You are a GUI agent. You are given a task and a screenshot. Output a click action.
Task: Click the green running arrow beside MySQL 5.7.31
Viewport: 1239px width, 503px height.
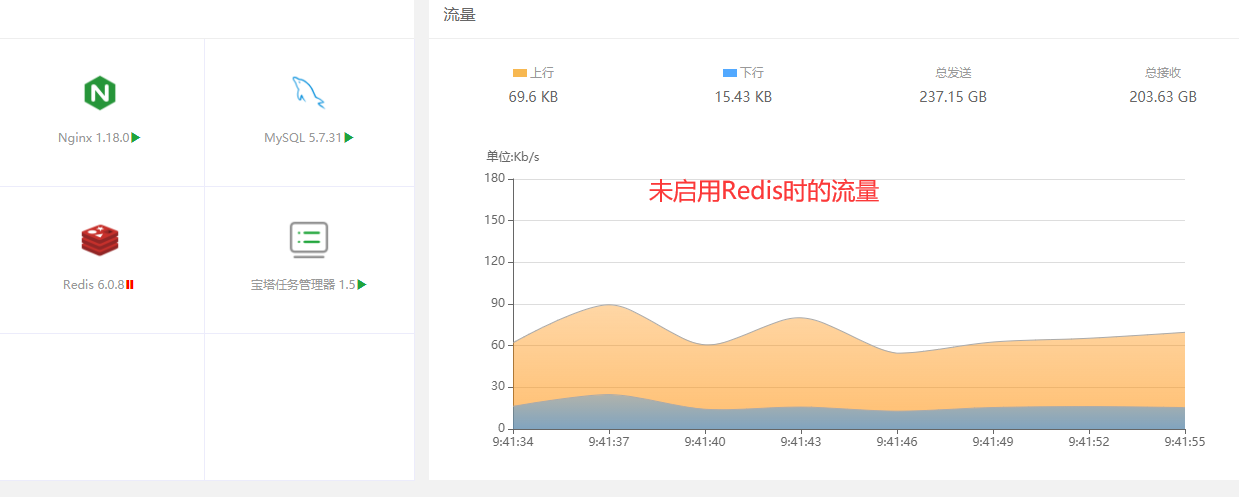tap(349, 138)
